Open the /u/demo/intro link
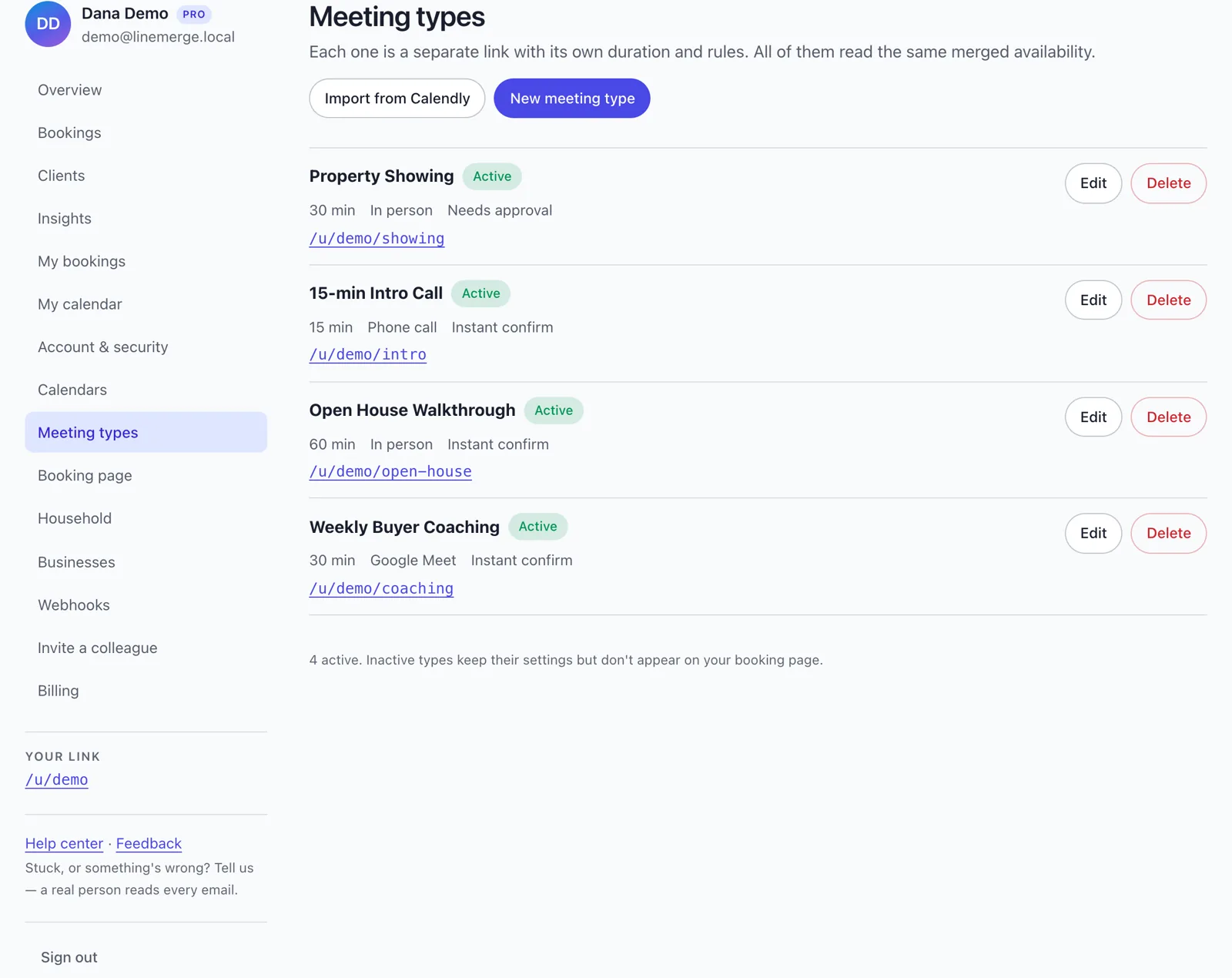This screenshot has width=1232, height=978. click(x=368, y=355)
